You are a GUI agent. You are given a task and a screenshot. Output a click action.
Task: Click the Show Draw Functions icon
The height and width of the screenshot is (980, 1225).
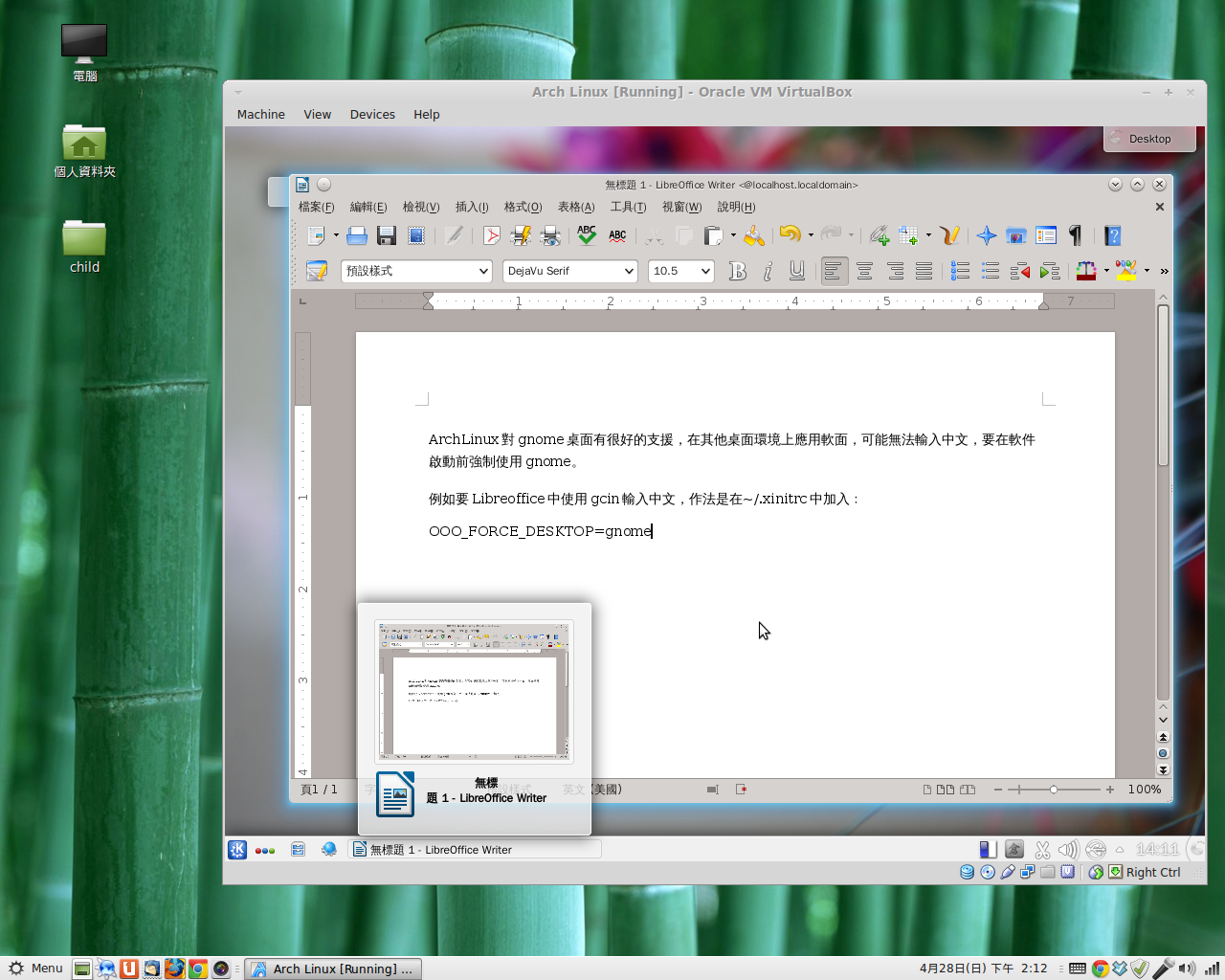949,235
